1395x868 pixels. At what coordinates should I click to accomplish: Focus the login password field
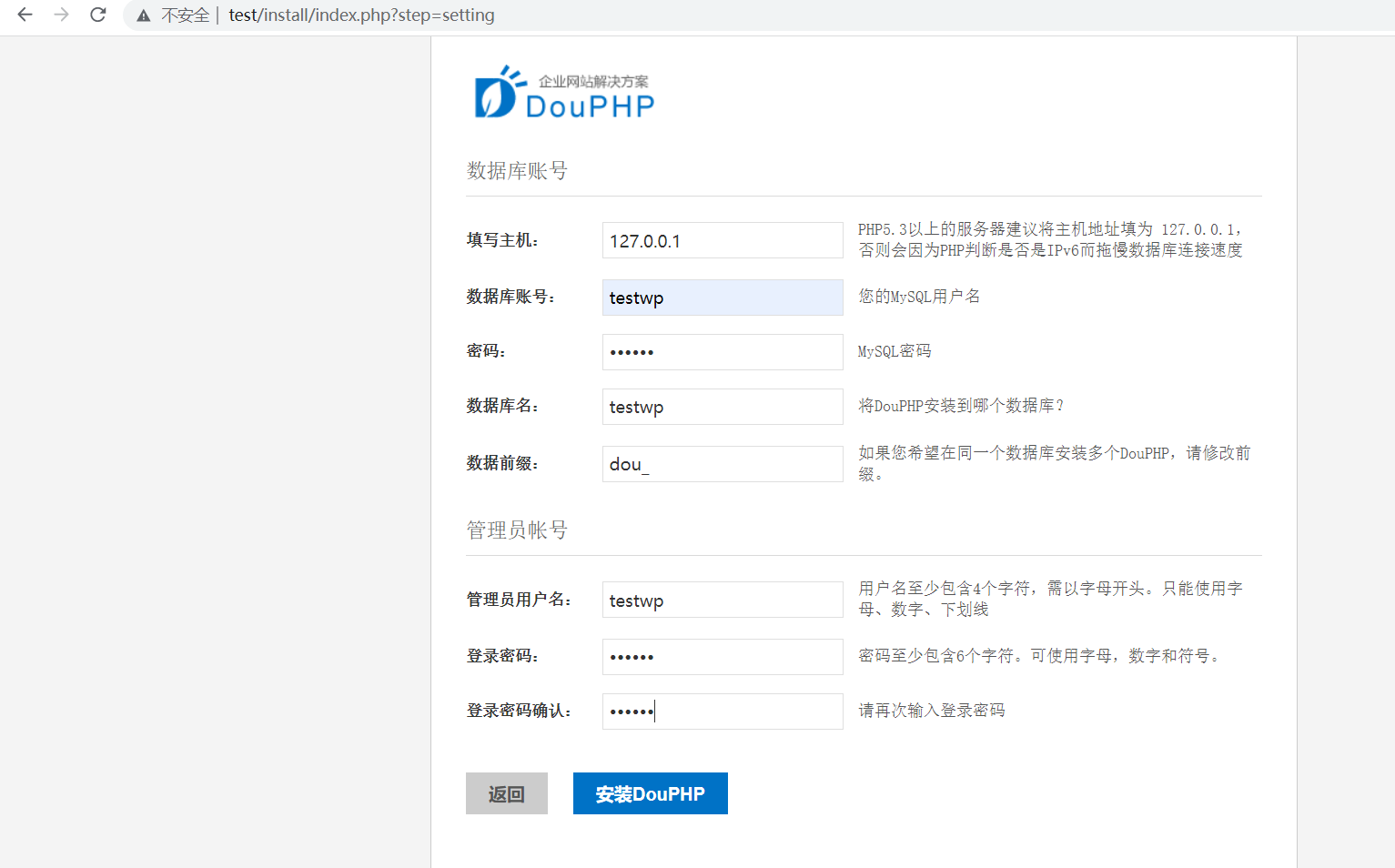point(723,657)
